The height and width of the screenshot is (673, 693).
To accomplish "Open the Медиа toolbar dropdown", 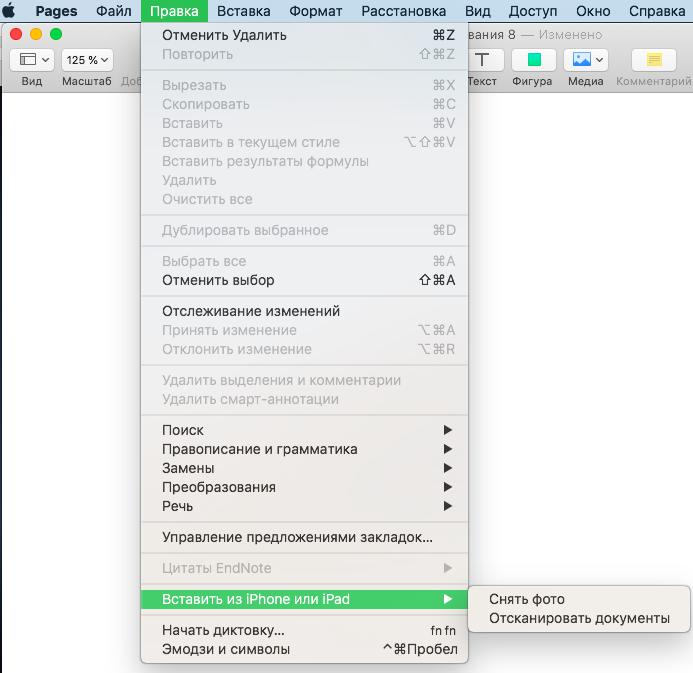I will (586, 60).
